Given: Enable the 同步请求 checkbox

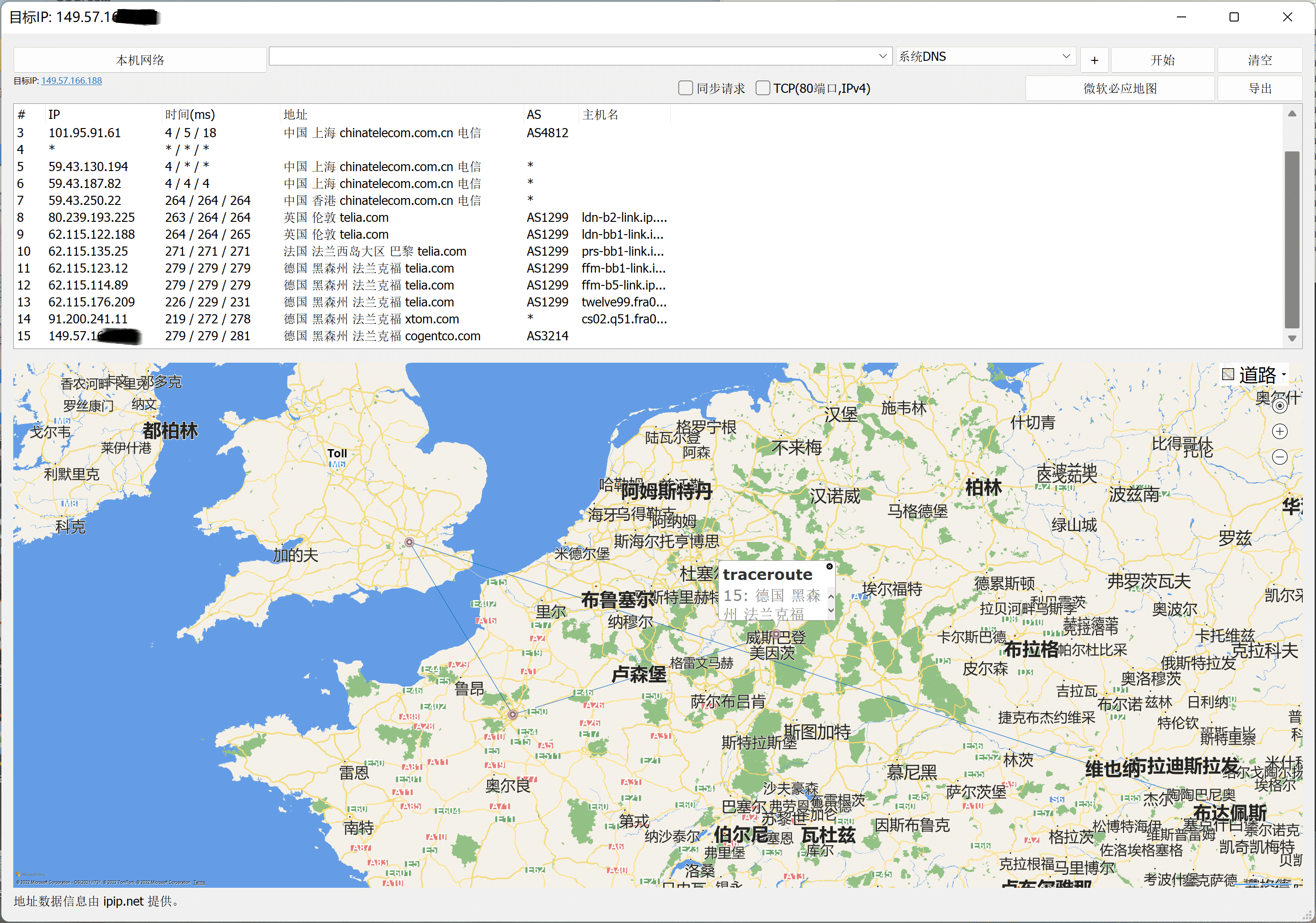Looking at the screenshot, I should tap(686, 88).
